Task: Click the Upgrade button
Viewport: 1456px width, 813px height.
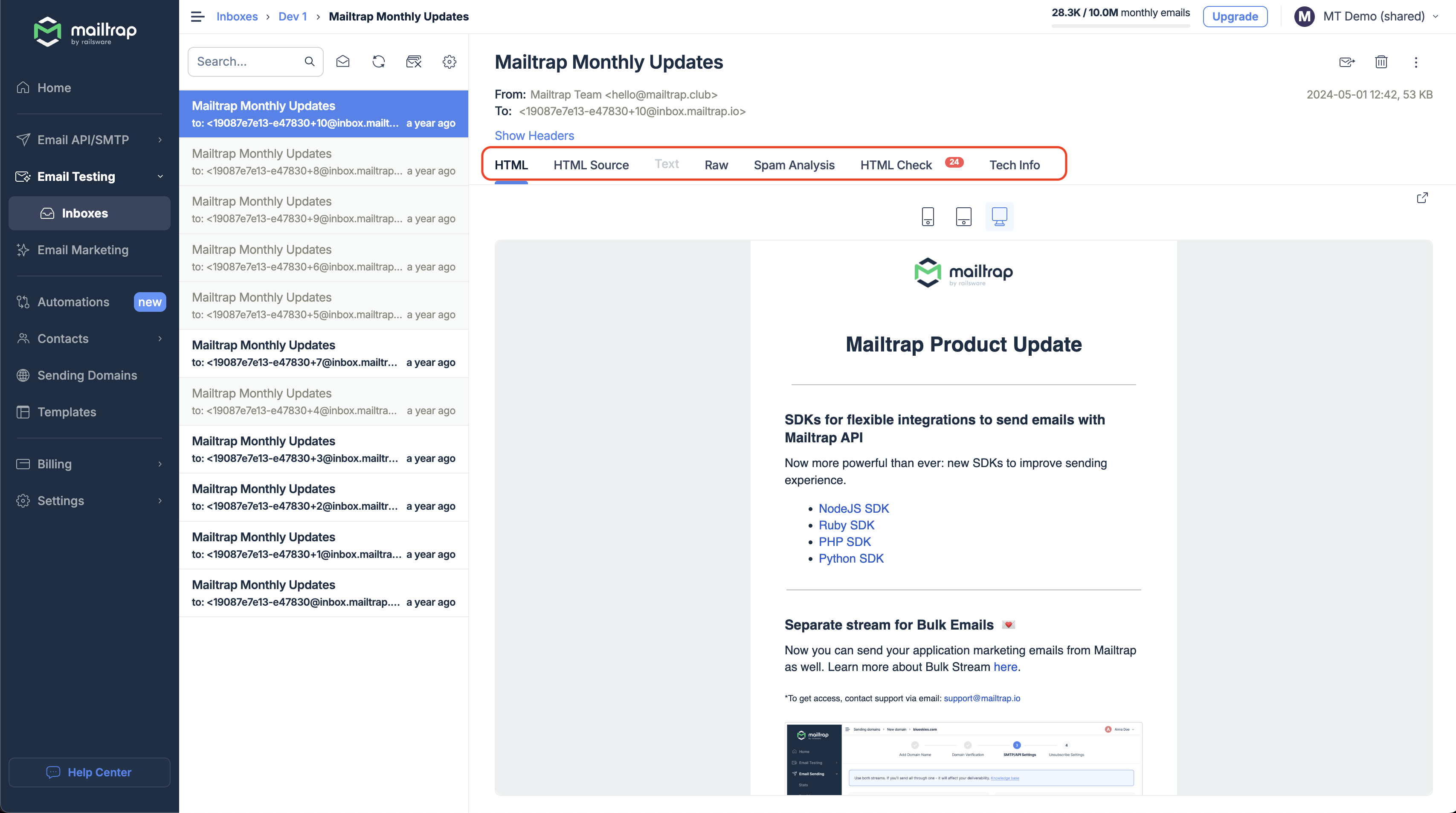Action: coord(1234,16)
